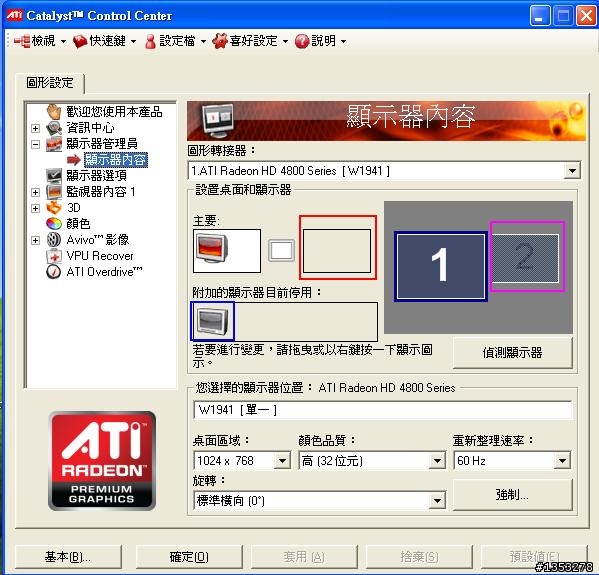Click the 設定檔 person icon

(x=151, y=41)
